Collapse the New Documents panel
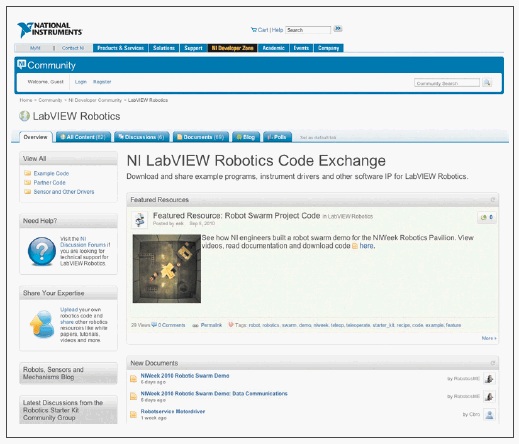The height and width of the screenshot is (444, 519). click(492, 363)
